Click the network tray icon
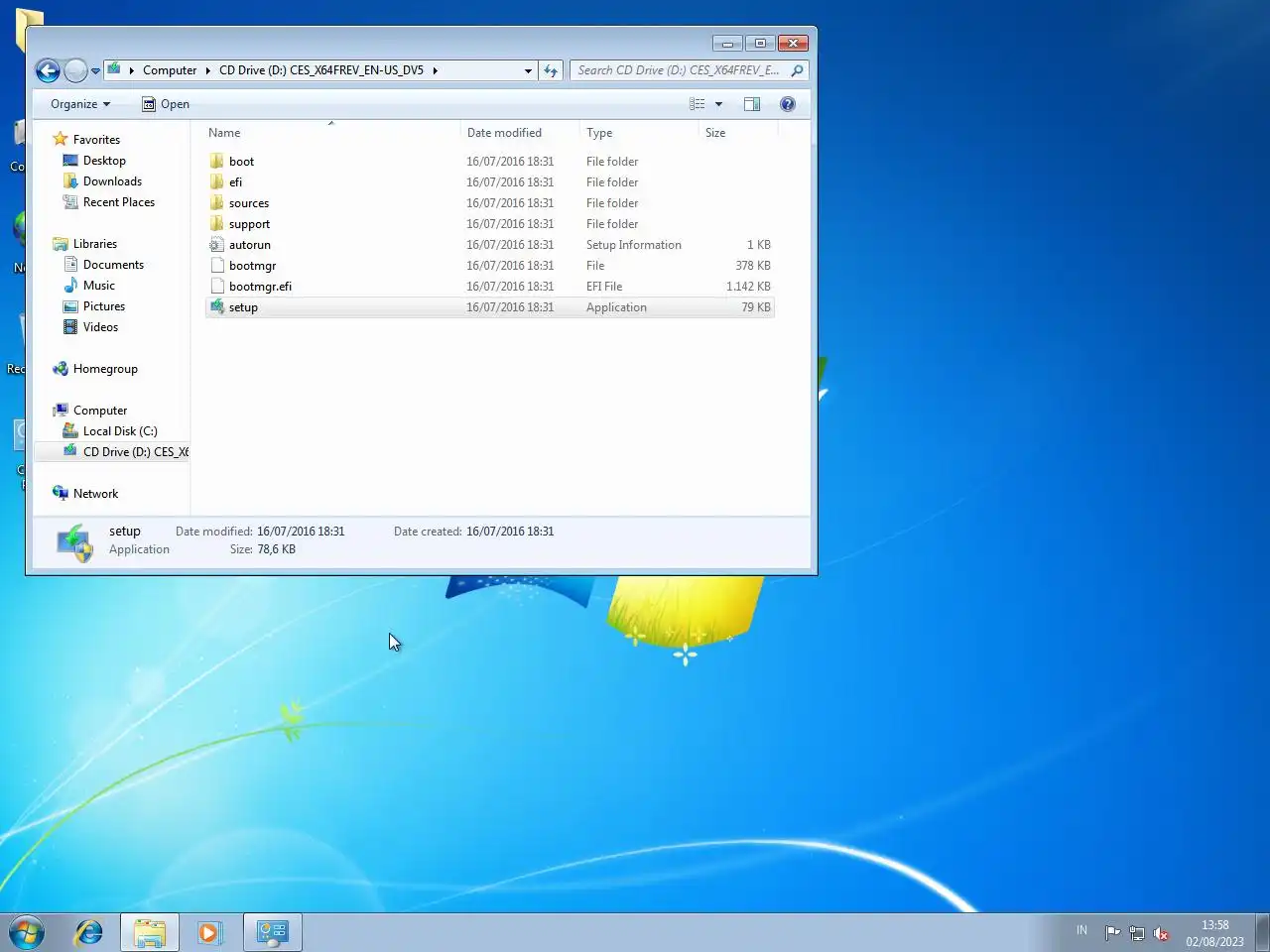The height and width of the screenshot is (952, 1270). (1137, 933)
